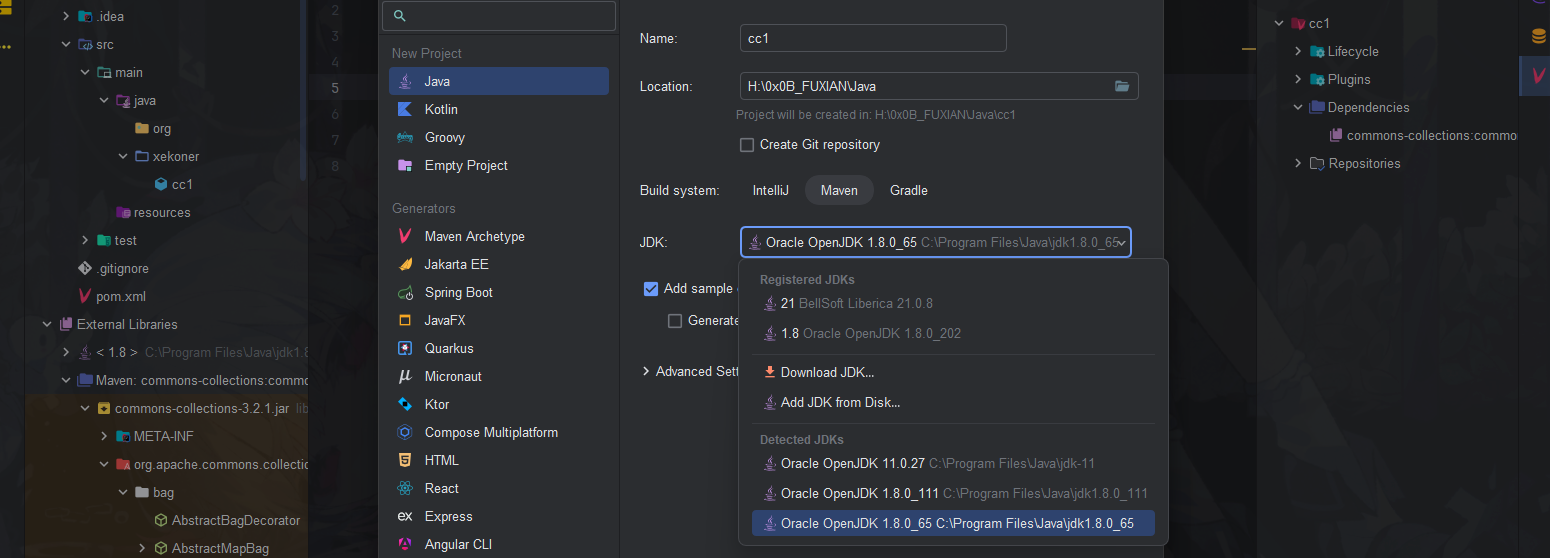Click the JavaFX generator icon
This screenshot has width=1550, height=558.
[x=405, y=320]
